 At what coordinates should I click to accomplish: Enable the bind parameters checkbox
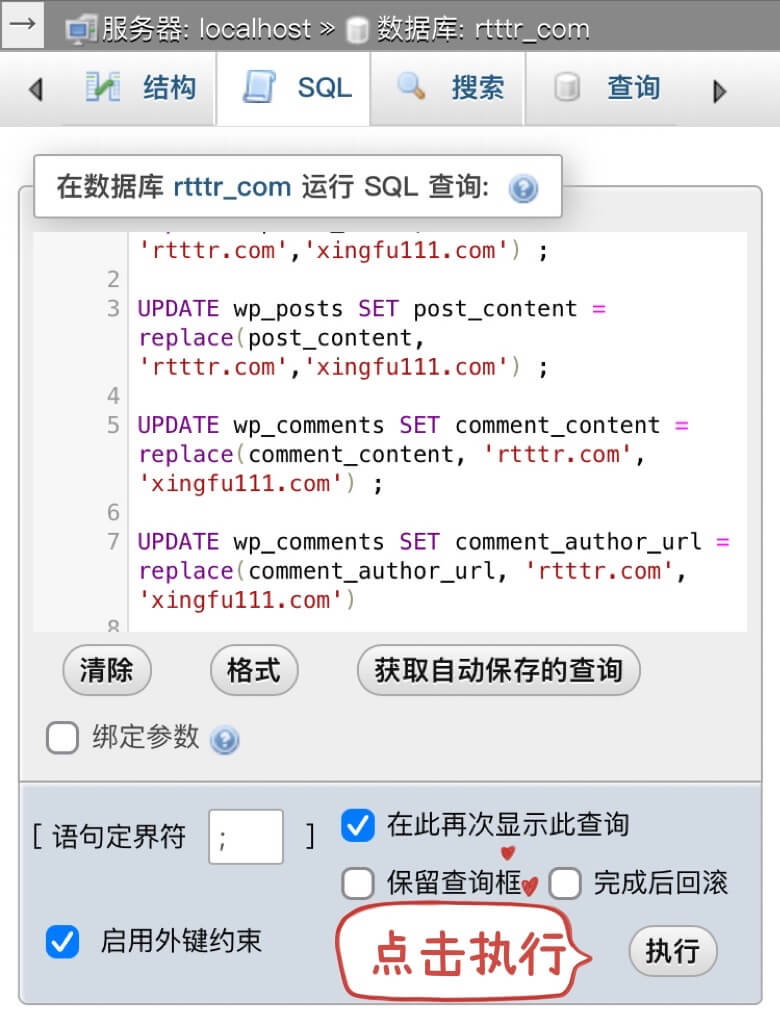click(62, 739)
